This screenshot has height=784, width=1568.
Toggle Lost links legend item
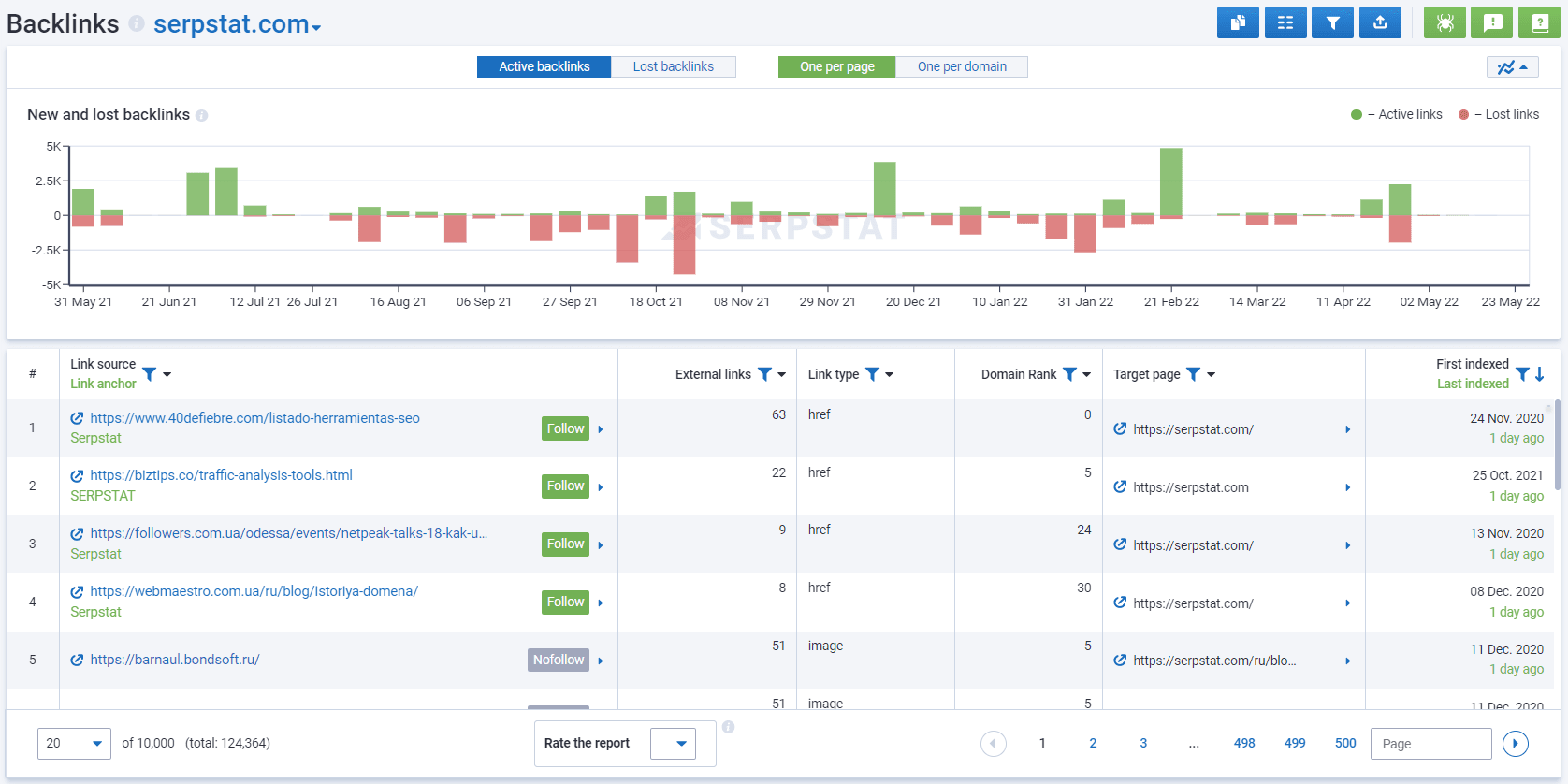pyautogui.click(x=1499, y=114)
